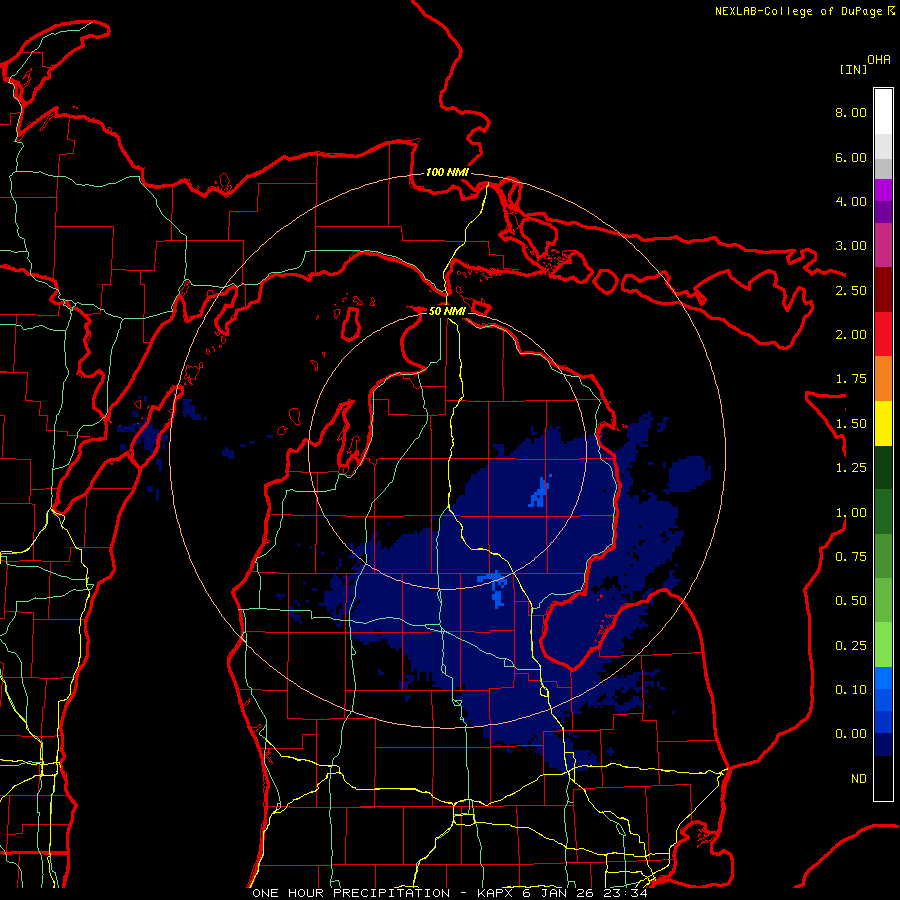
Task: Click the 50 NMI range ring label
Action: click(447, 311)
